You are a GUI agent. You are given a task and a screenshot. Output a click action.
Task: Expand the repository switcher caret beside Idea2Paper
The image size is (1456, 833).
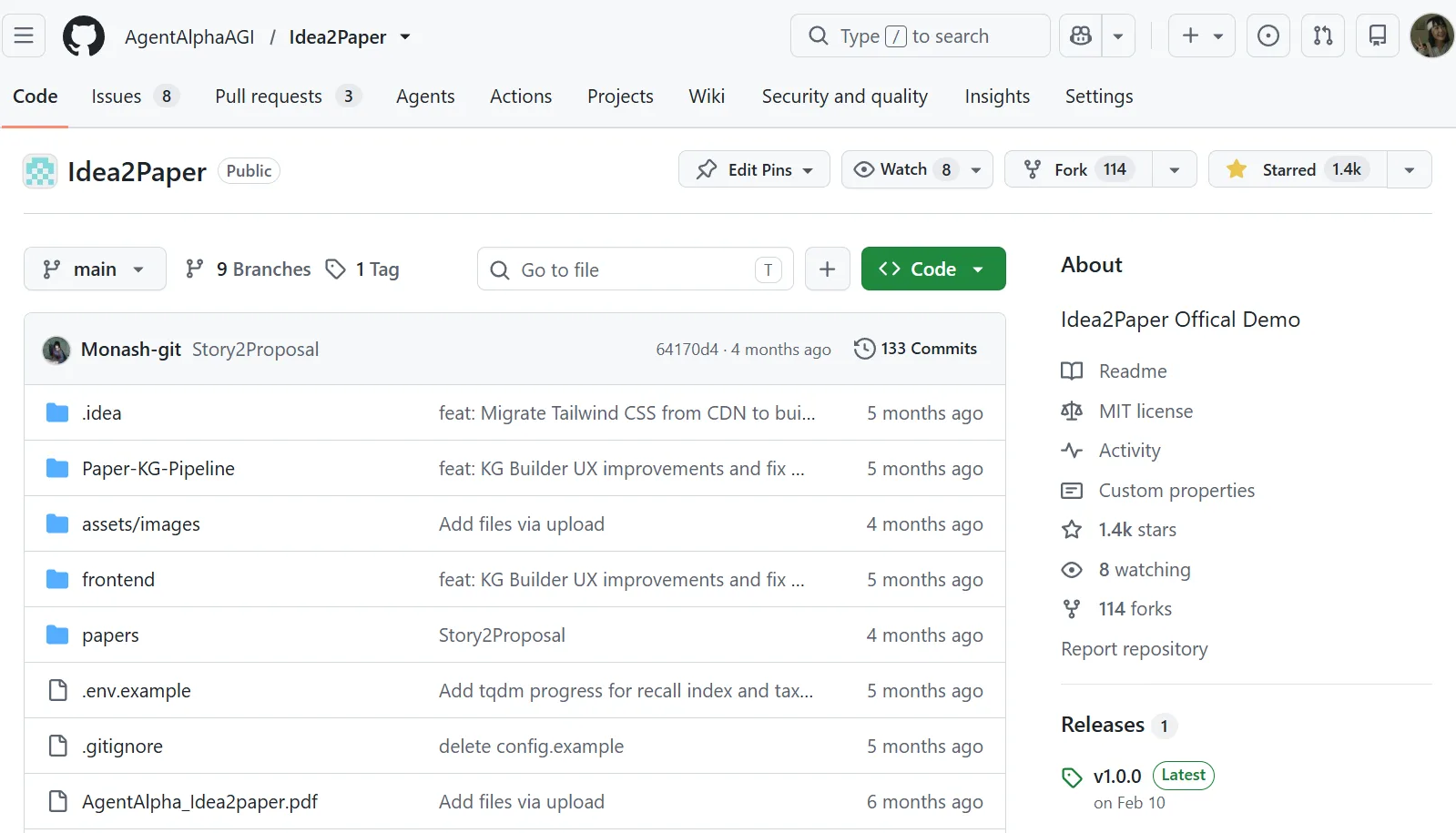point(405,37)
